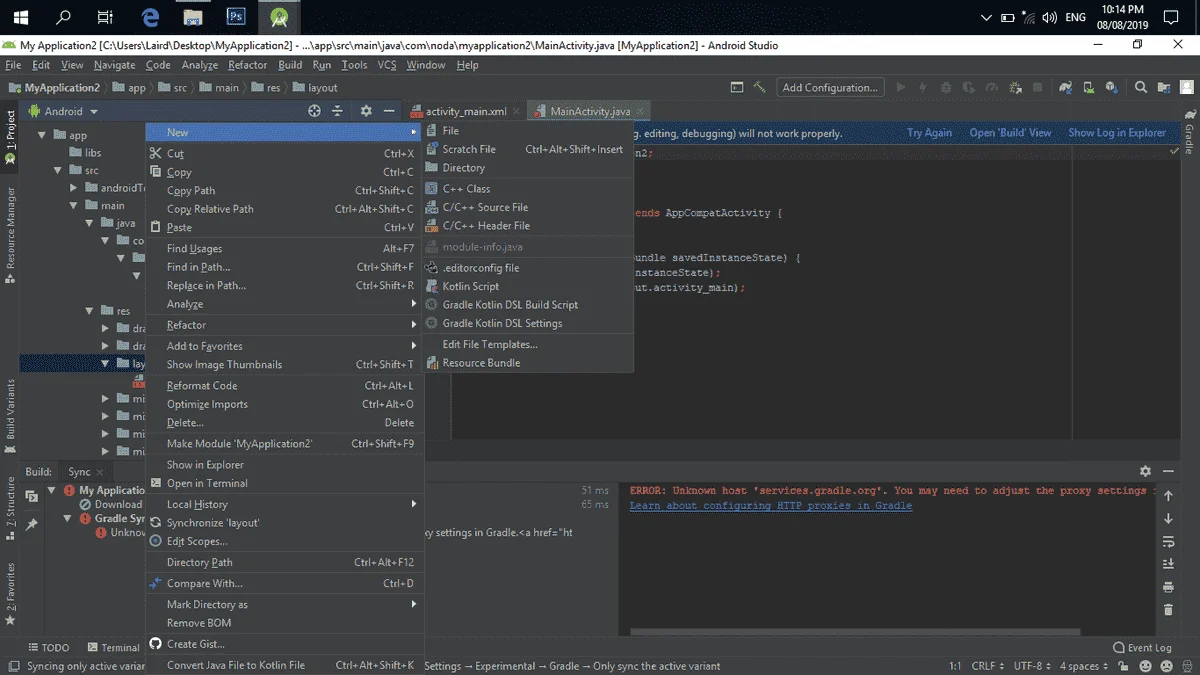Click the greyed Stop square icon
This screenshot has width=1200, height=675.
click(1037, 87)
